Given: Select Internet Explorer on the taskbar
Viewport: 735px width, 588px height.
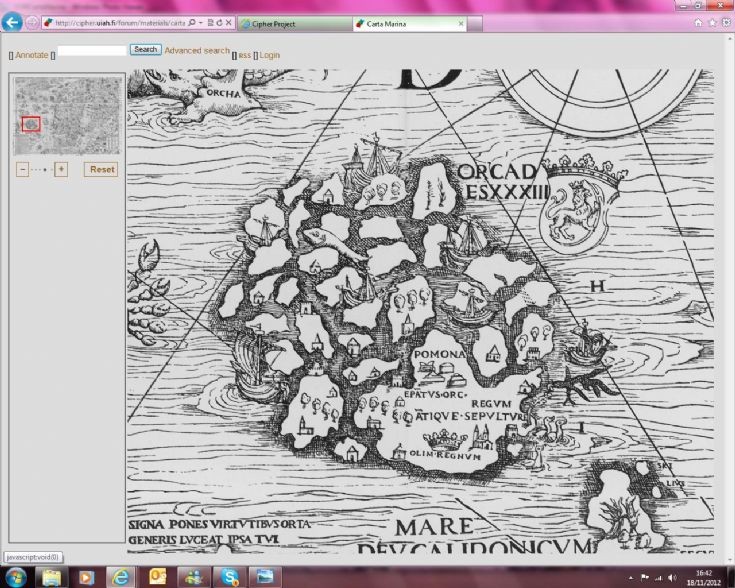Looking at the screenshot, I should [121, 577].
